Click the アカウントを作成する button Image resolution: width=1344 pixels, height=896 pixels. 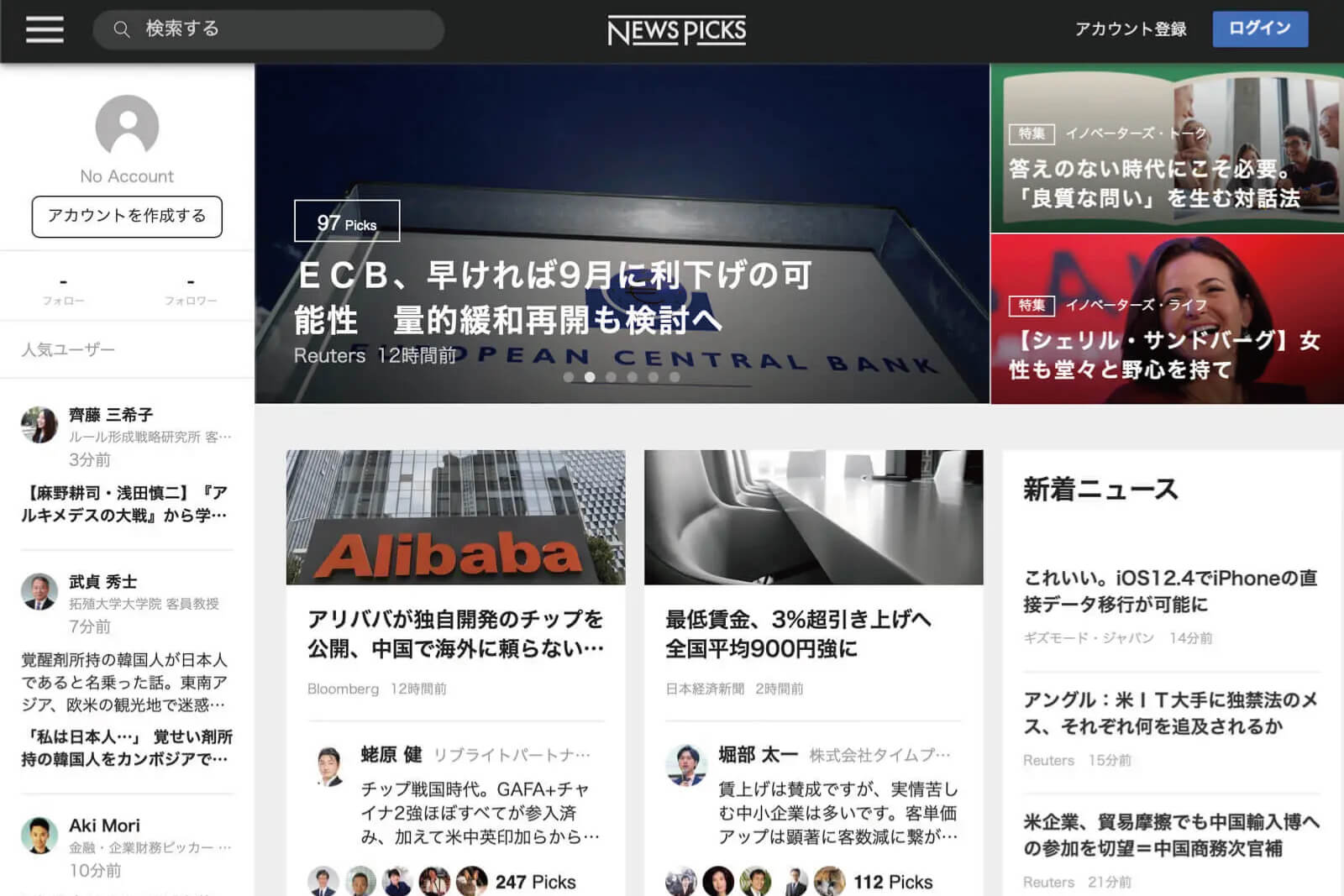[127, 217]
